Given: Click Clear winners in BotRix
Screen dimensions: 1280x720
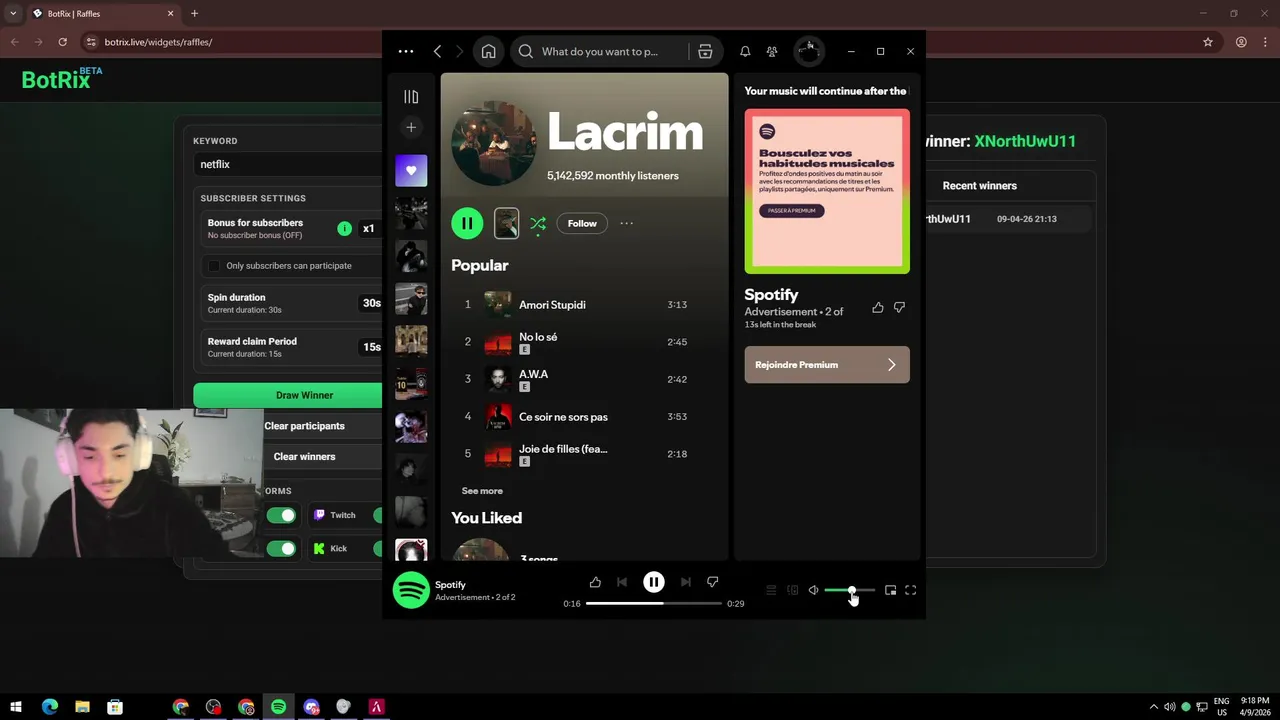Looking at the screenshot, I should 304,457.
